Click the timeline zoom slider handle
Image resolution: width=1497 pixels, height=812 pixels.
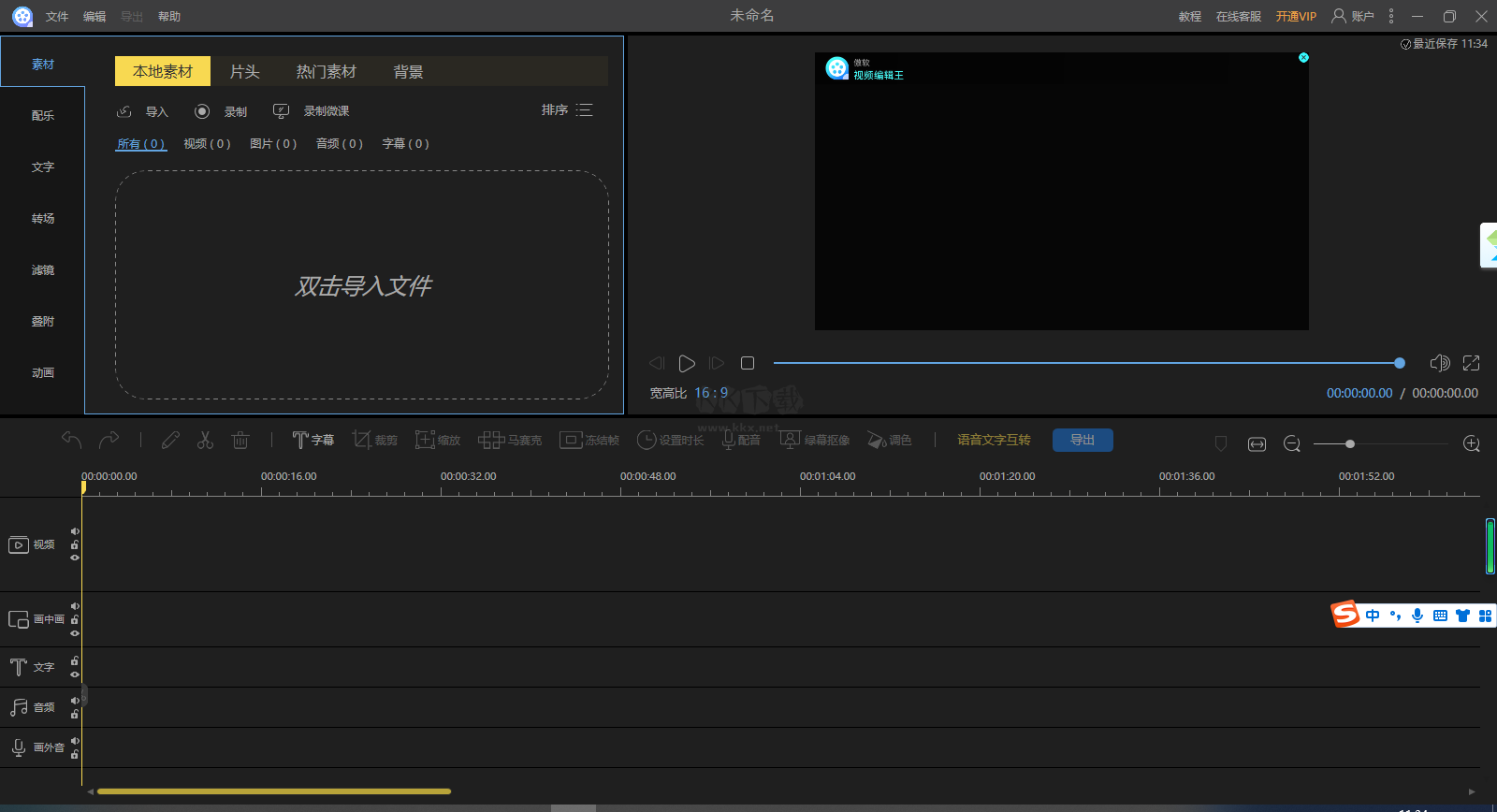[1349, 443]
